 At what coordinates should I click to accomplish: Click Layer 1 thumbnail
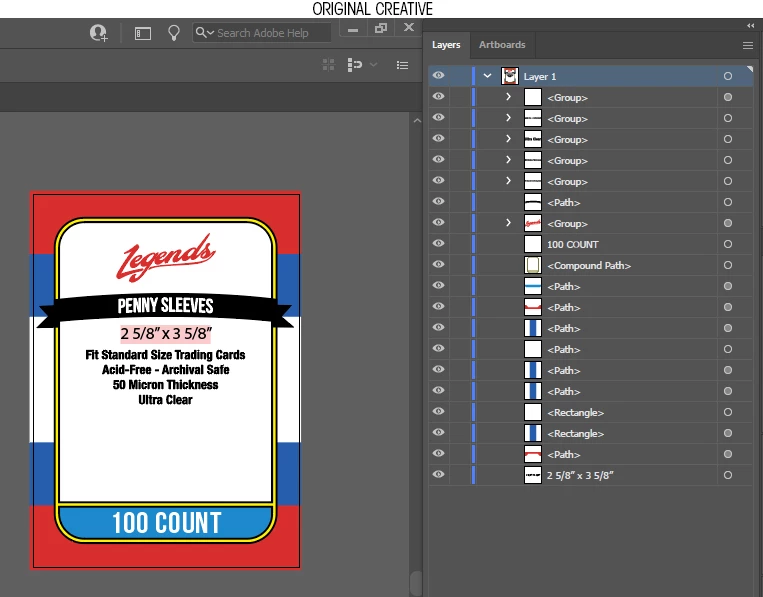(x=509, y=76)
